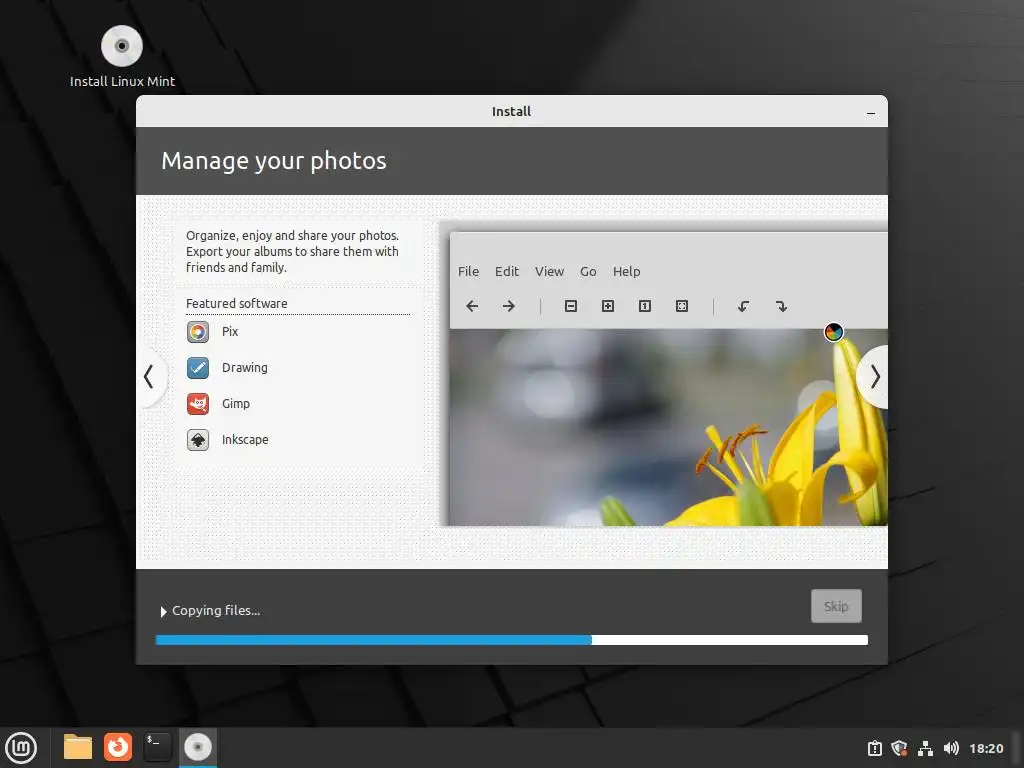This screenshot has height=768, width=1024.
Task: Click the Pix label in featured software
Action: pyautogui.click(x=230, y=332)
